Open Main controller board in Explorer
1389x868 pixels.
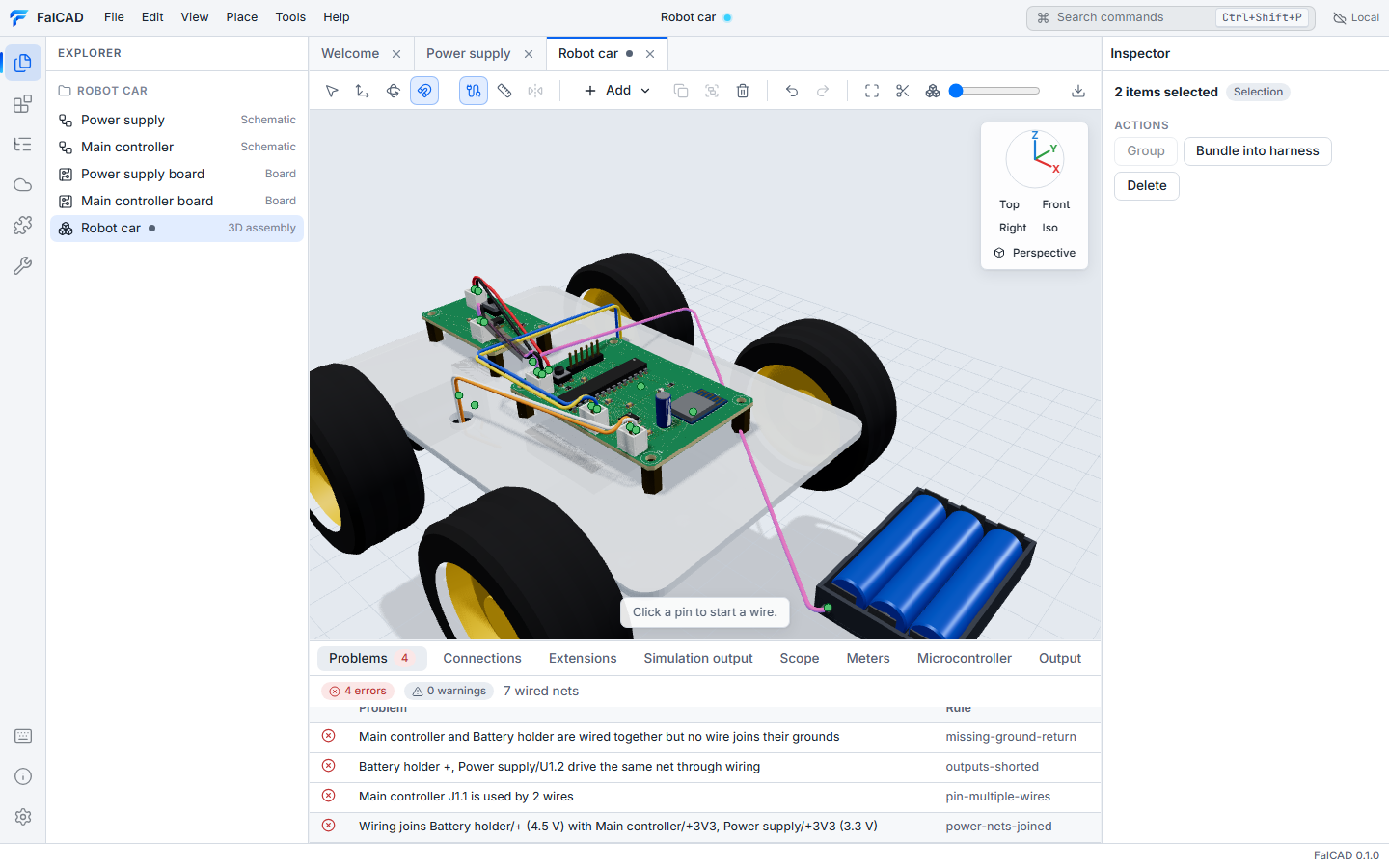(x=177, y=201)
